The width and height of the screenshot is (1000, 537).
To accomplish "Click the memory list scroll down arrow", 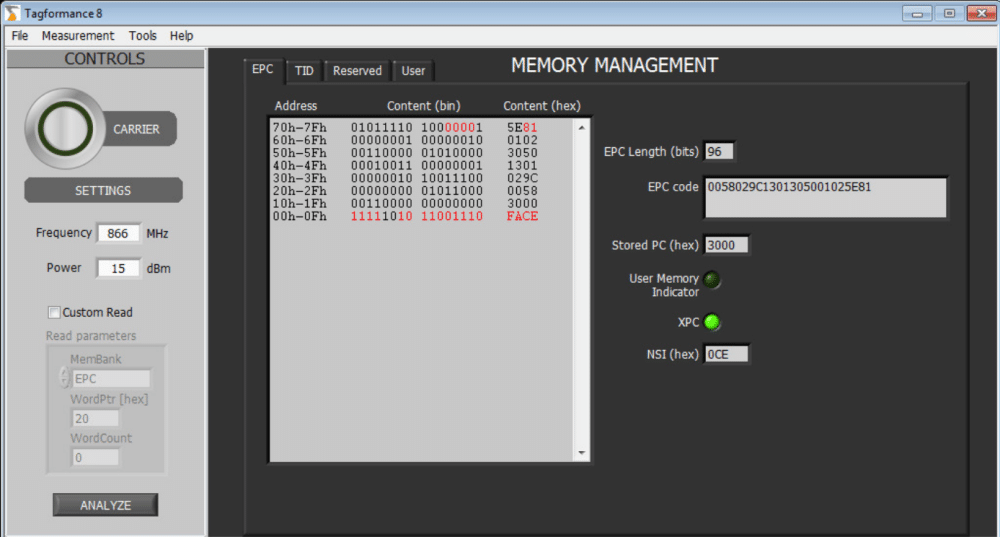I will [x=582, y=453].
